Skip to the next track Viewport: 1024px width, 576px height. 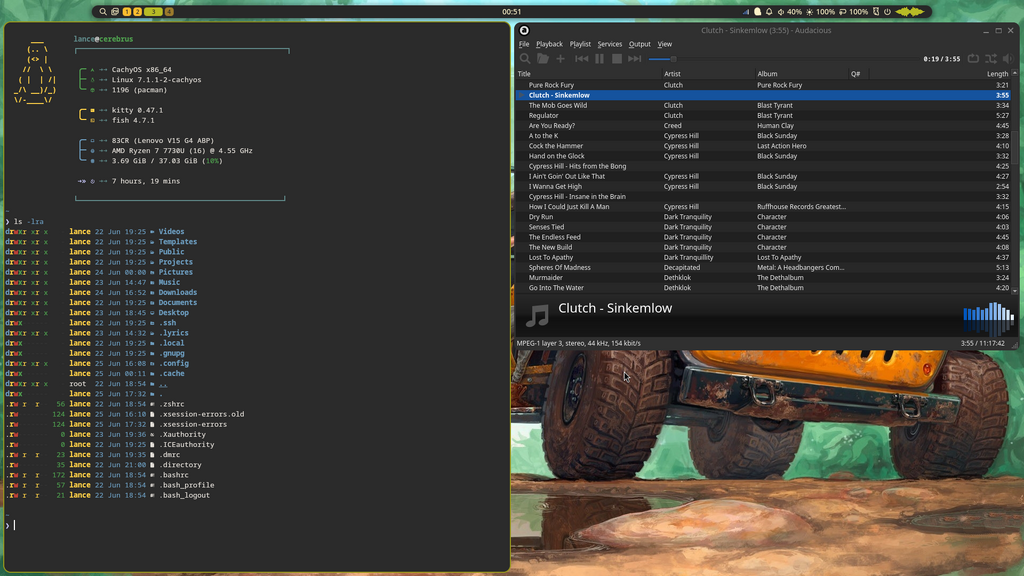click(x=634, y=59)
